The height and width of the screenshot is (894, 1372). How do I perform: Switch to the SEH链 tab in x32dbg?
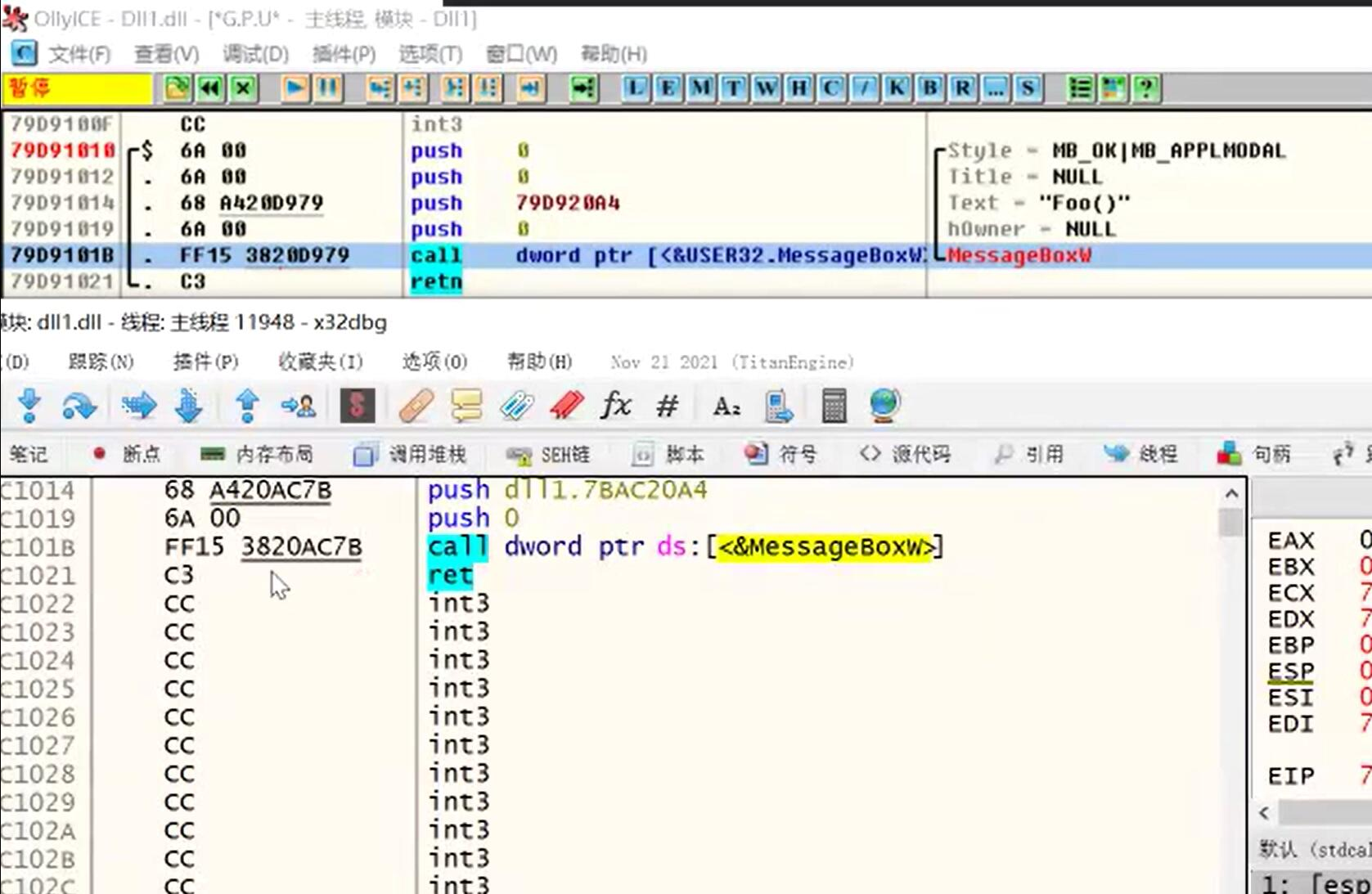(x=547, y=454)
